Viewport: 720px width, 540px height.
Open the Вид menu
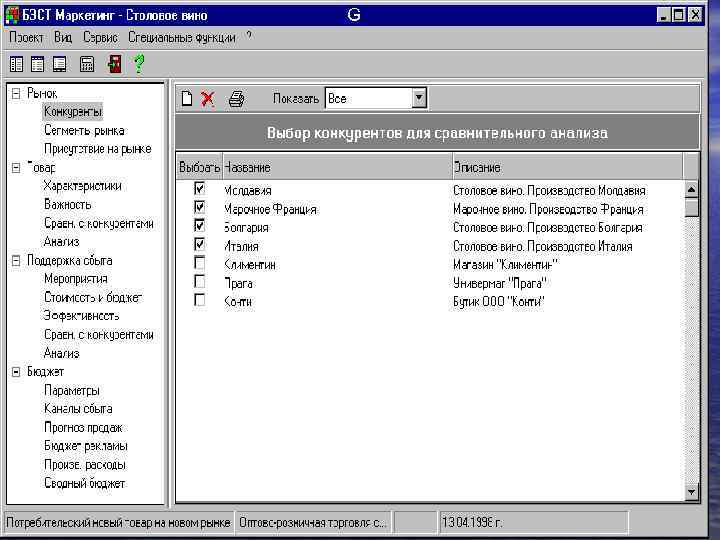coord(63,37)
